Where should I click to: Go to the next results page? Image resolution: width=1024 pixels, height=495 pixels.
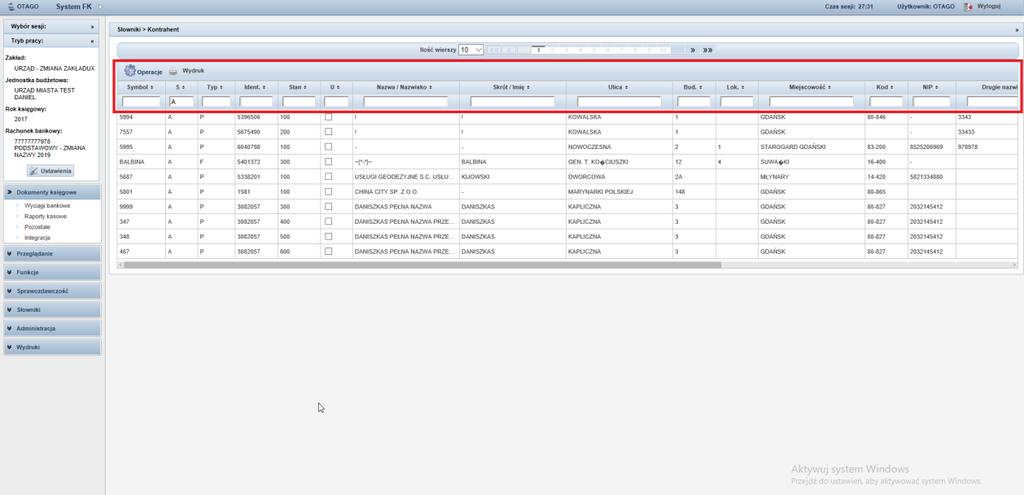(693, 50)
